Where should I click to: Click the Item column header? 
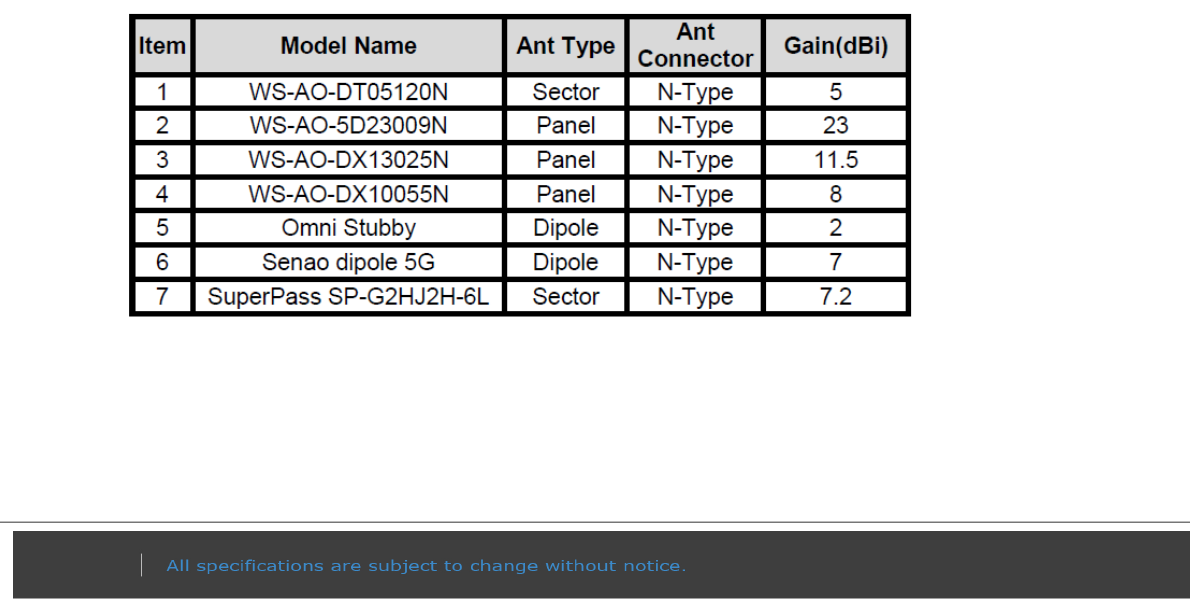coord(162,46)
